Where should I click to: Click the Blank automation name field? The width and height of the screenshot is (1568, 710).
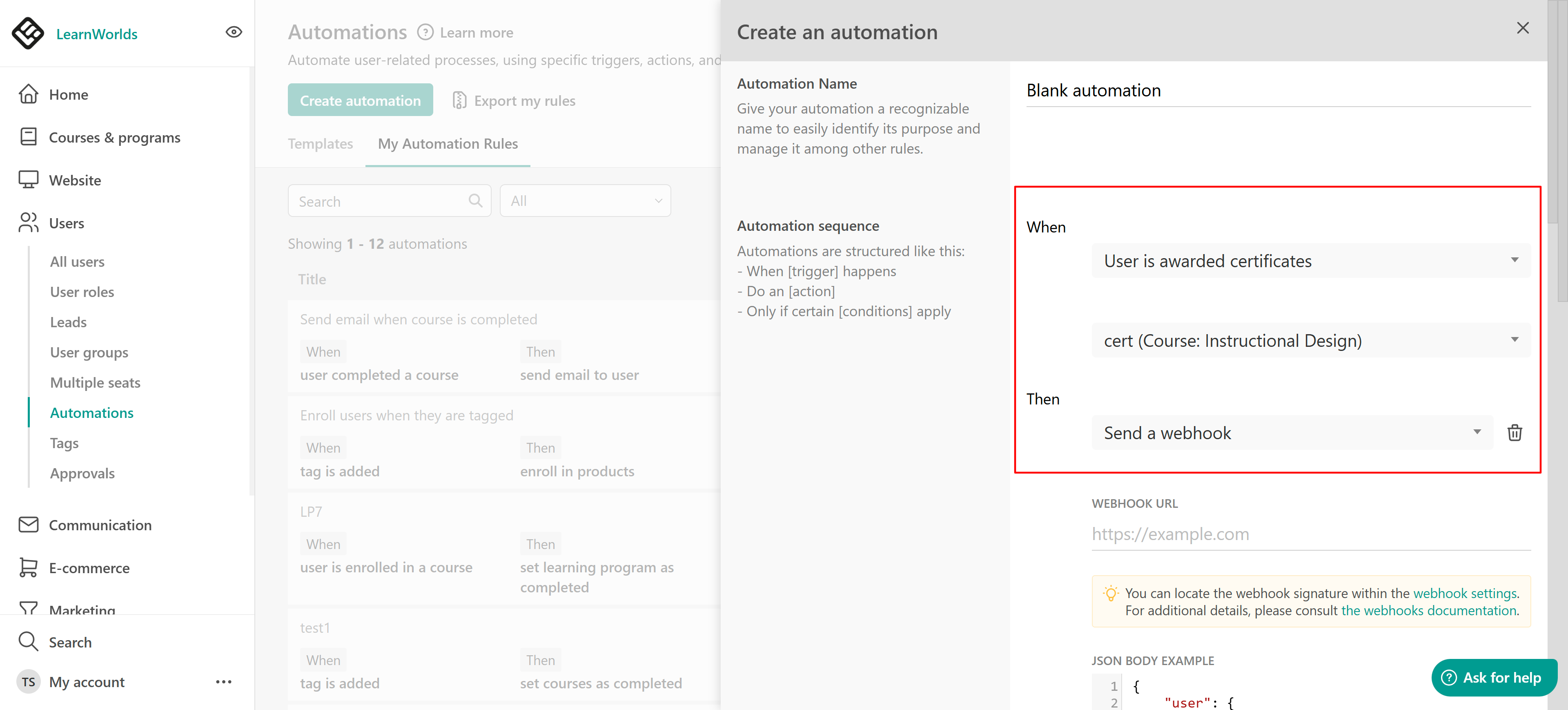tap(1278, 91)
